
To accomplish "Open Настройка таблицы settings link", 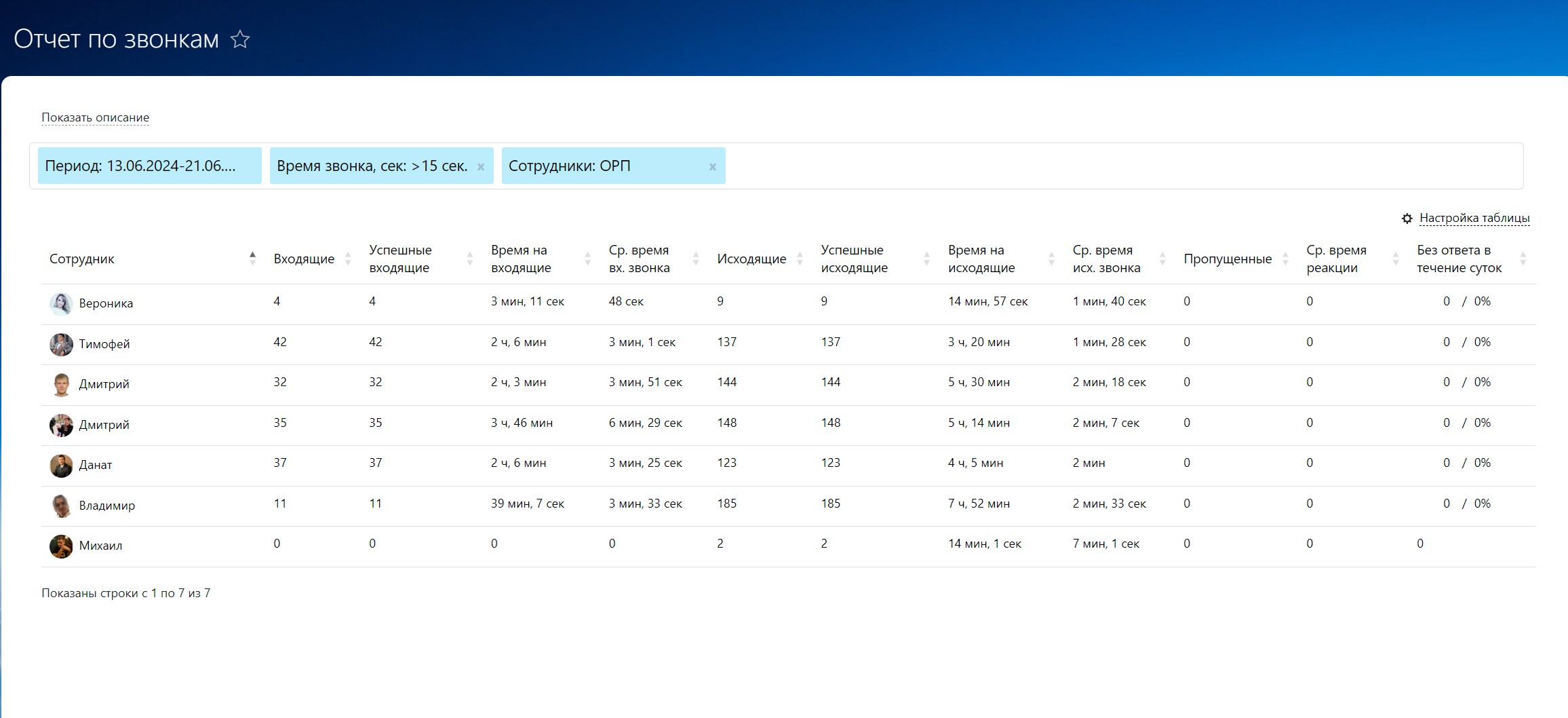I will tap(1474, 218).
